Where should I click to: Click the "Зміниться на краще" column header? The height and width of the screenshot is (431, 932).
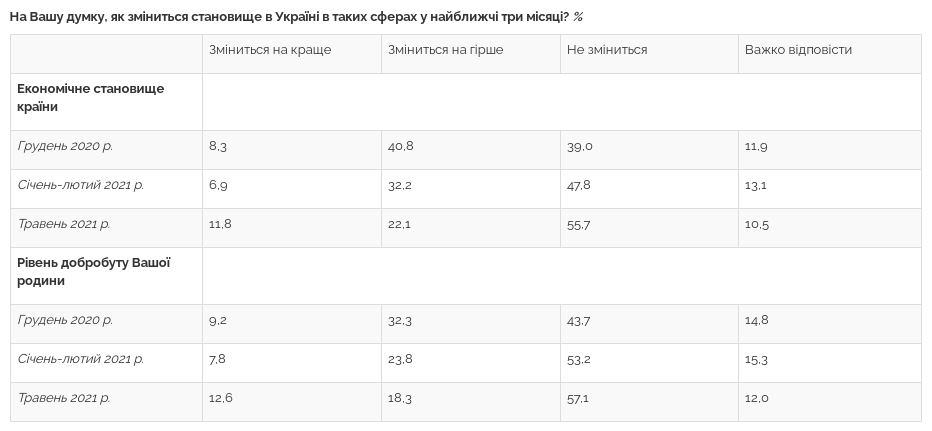pos(269,50)
